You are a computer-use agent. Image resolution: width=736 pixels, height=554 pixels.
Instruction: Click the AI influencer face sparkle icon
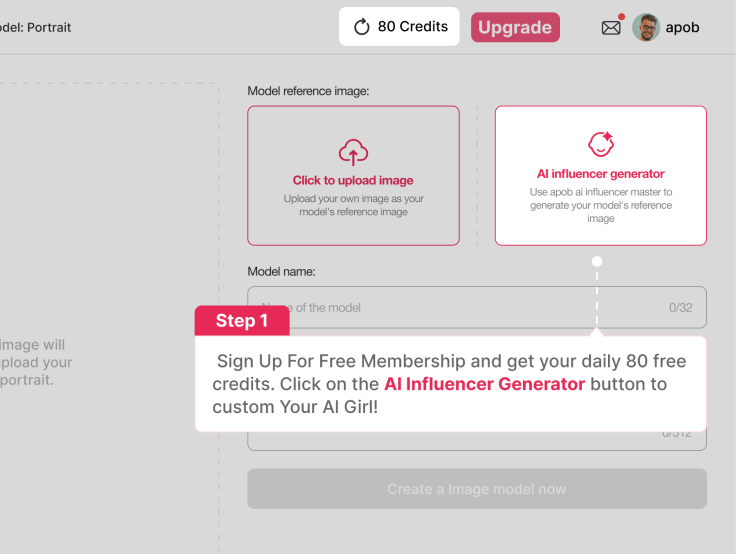600,144
